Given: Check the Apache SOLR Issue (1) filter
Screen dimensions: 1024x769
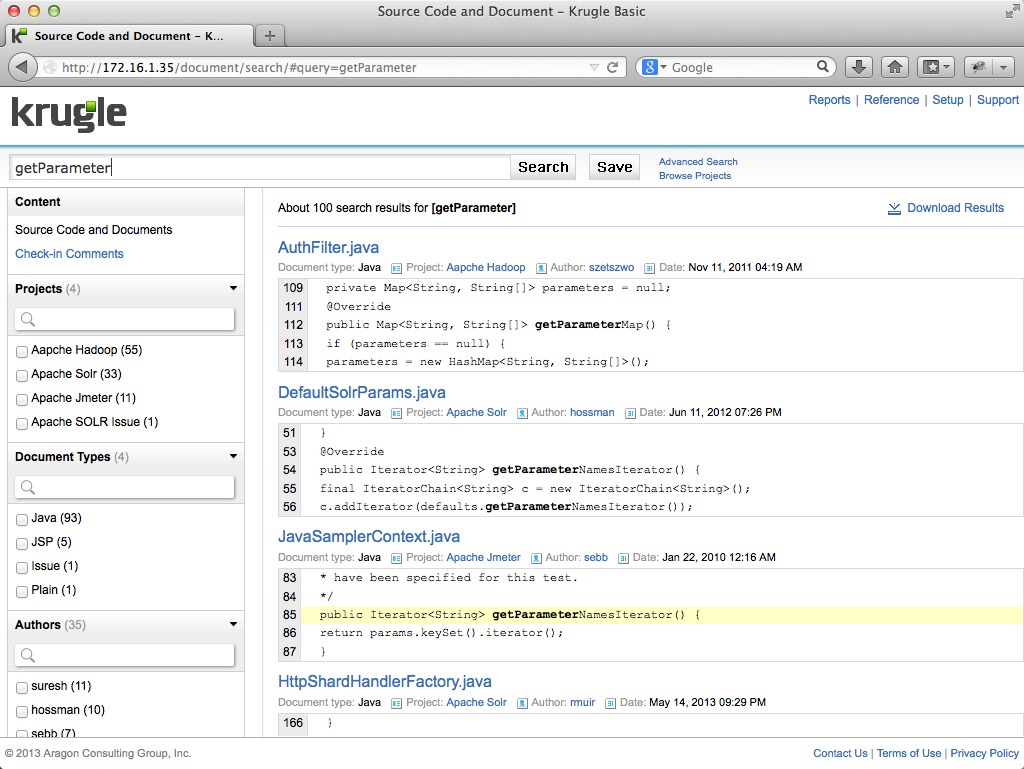Looking at the screenshot, I should click(22, 424).
